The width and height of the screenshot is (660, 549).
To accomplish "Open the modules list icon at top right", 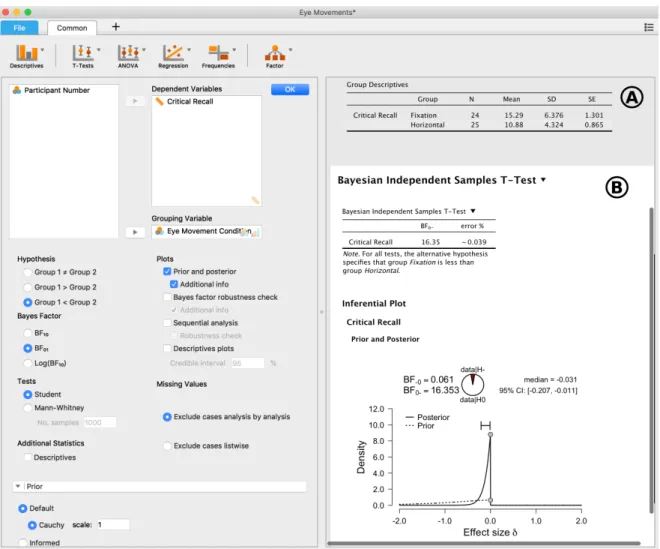I will click(x=649, y=27).
